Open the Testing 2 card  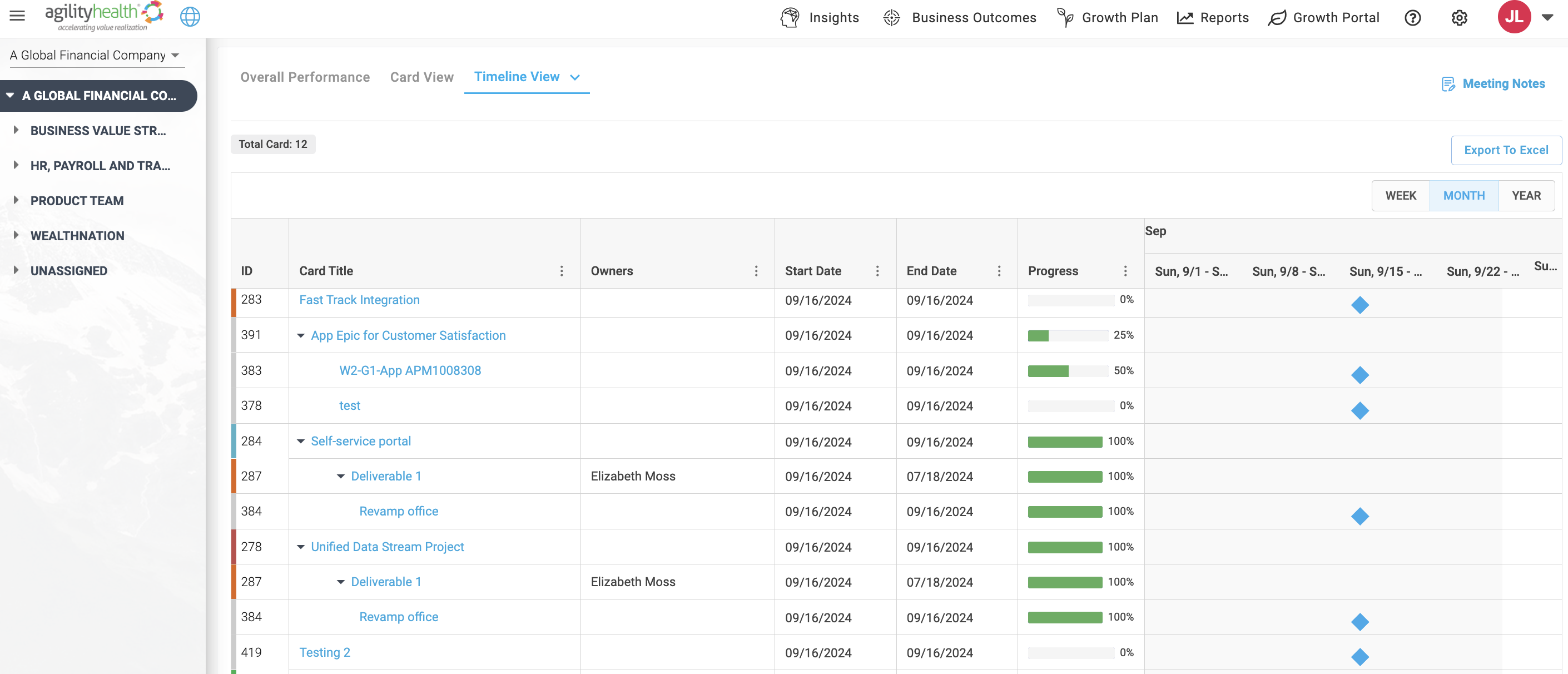click(324, 653)
